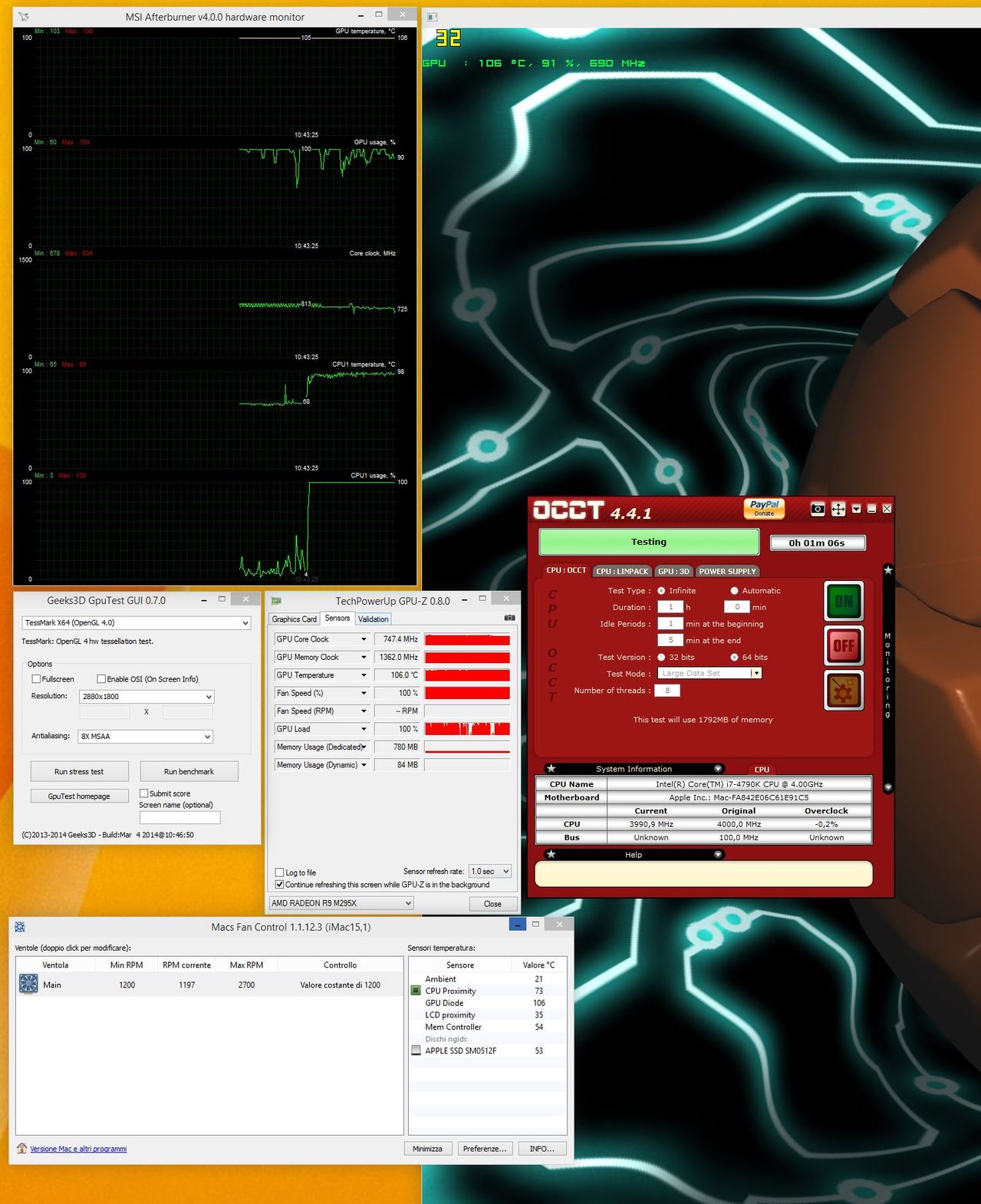981x1204 pixels.
Task: Expand Monitoring sidebar bottom arrow
Action: (887, 787)
